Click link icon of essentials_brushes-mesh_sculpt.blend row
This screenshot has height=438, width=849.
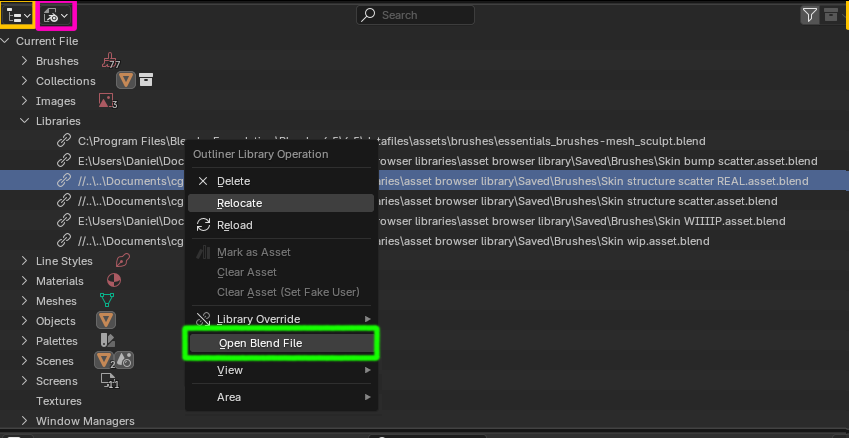pyautogui.click(x=64, y=141)
